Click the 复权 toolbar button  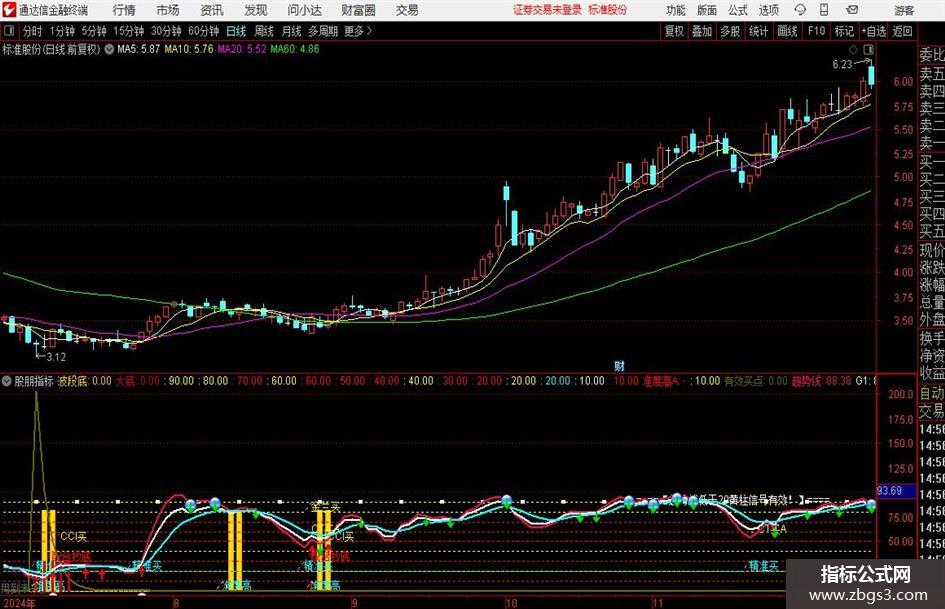pos(674,31)
